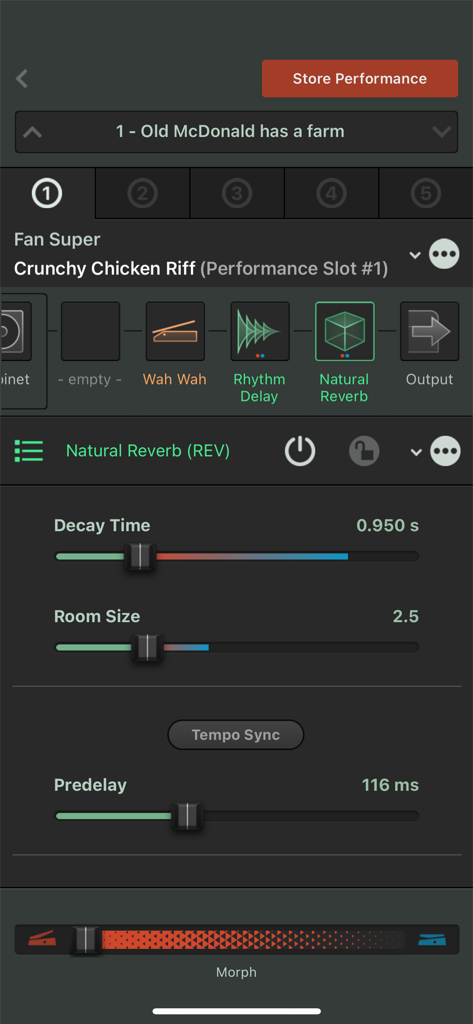Tap the back arrow icon
This screenshot has height=1024, width=473.
click(22, 79)
